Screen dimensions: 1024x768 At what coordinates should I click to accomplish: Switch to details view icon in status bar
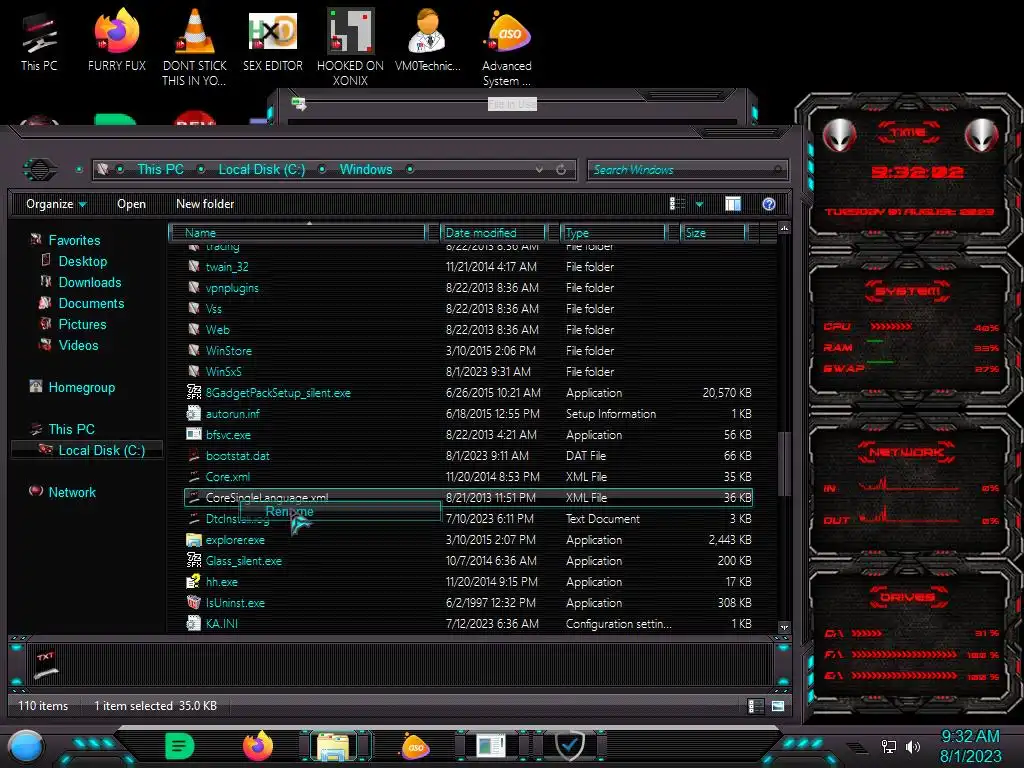click(x=756, y=706)
